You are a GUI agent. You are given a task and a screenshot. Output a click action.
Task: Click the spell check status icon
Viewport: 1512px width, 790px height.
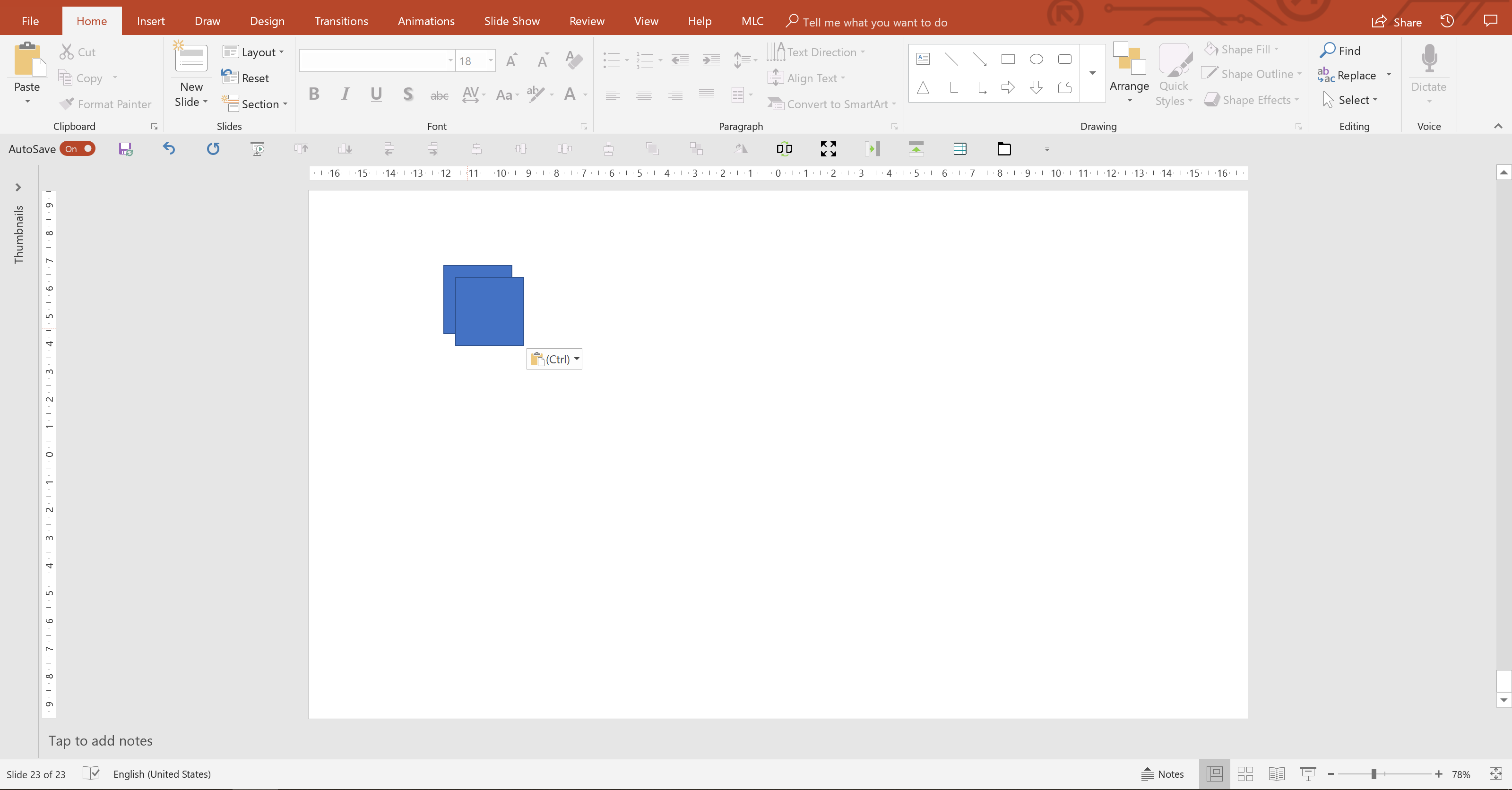click(x=91, y=773)
